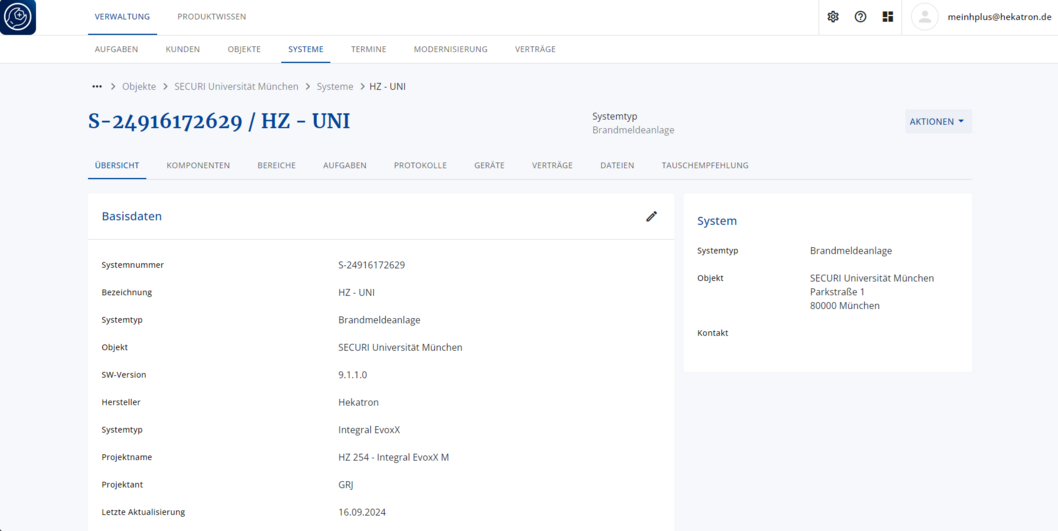1058x531 pixels.
Task: Open the settings gear icon
Action: point(833,17)
